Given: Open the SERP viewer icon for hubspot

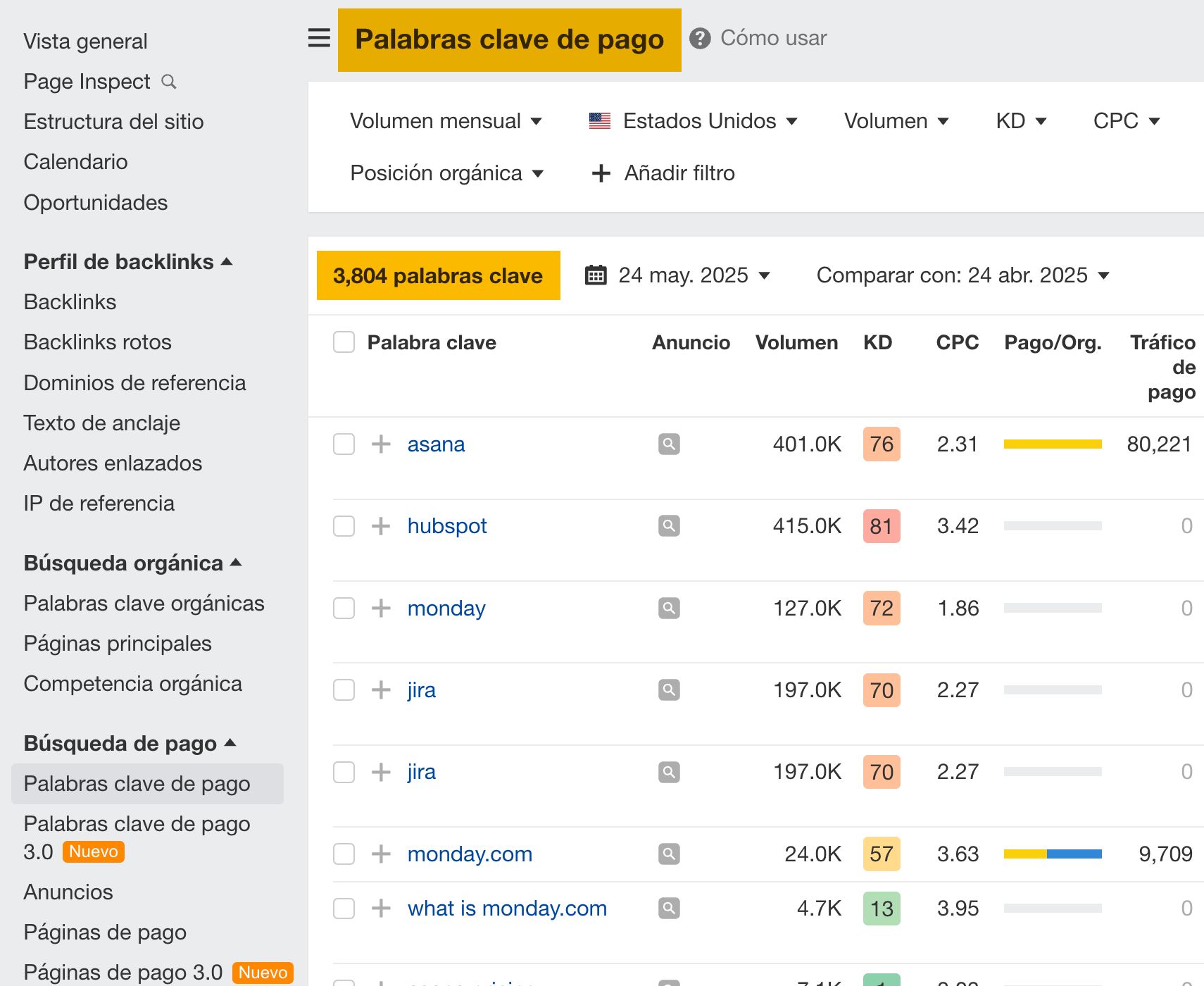Looking at the screenshot, I should click(x=668, y=525).
